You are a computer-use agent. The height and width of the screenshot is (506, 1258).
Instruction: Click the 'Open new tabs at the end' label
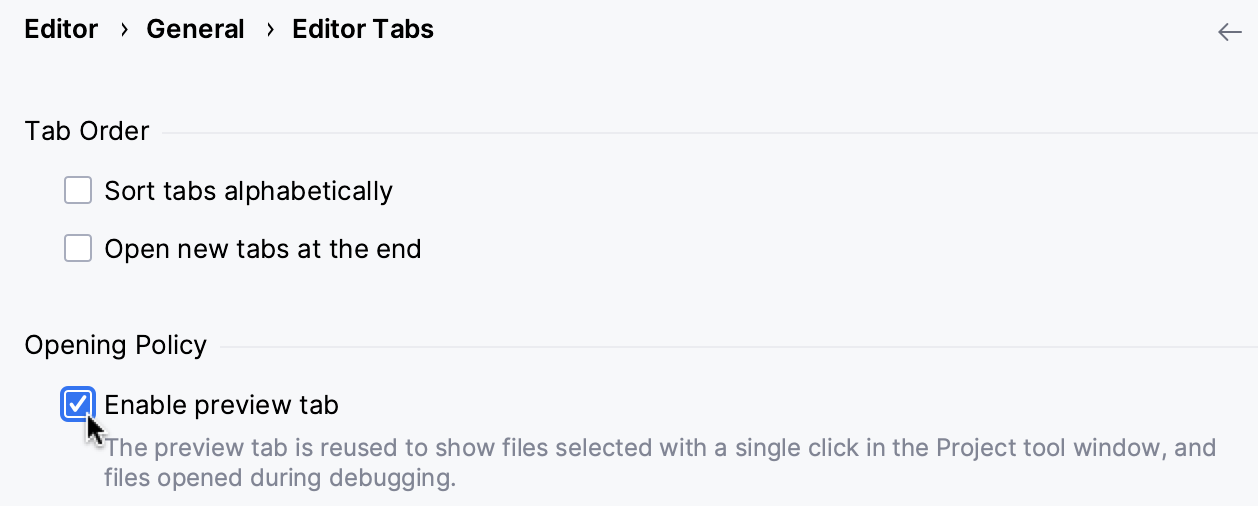(262, 248)
